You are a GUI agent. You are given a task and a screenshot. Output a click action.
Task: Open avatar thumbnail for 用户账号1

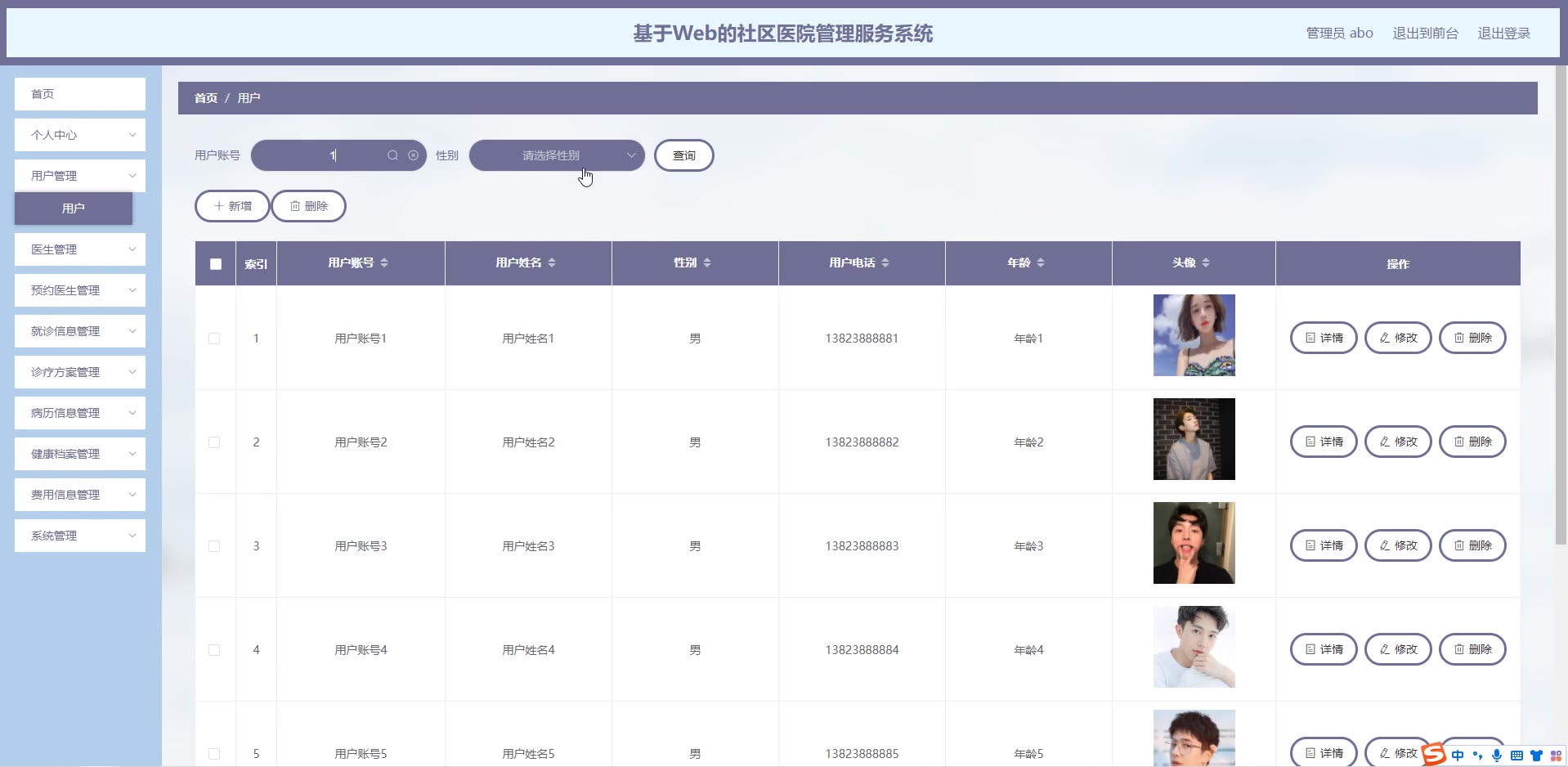click(x=1194, y=335)
